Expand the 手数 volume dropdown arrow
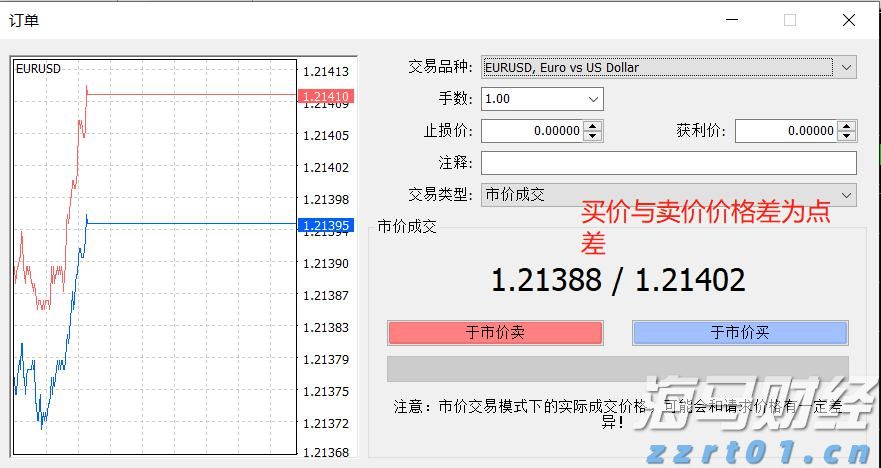 tap(593, 99)
